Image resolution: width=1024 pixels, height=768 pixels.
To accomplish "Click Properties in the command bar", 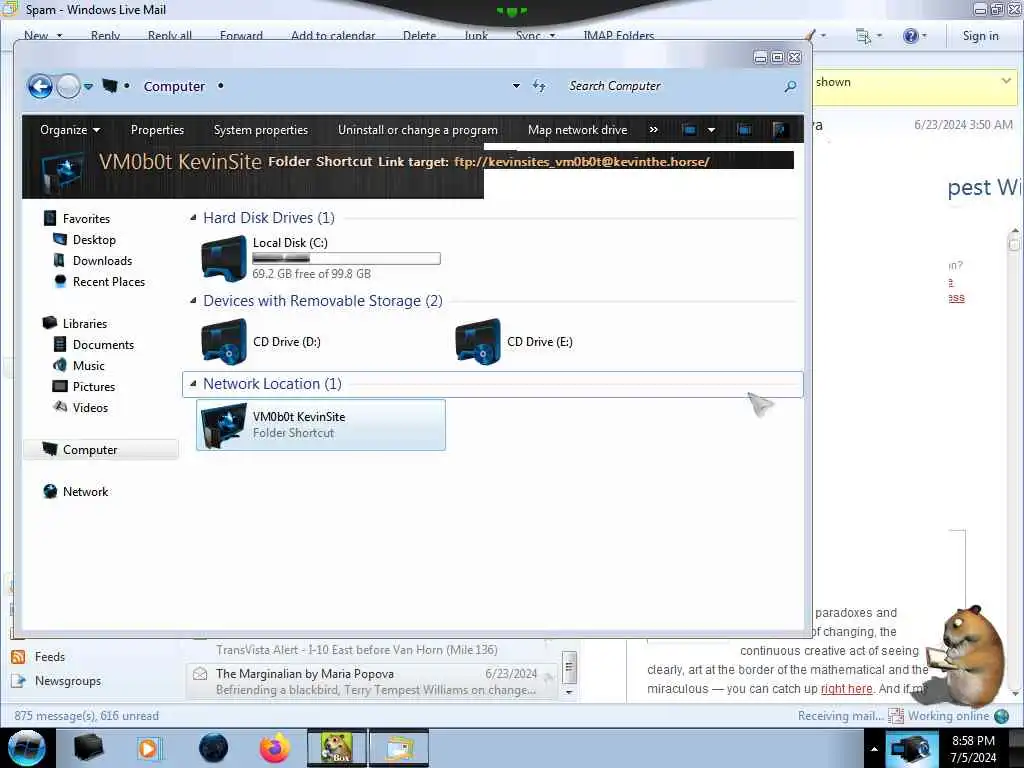I will pos(157,129).
